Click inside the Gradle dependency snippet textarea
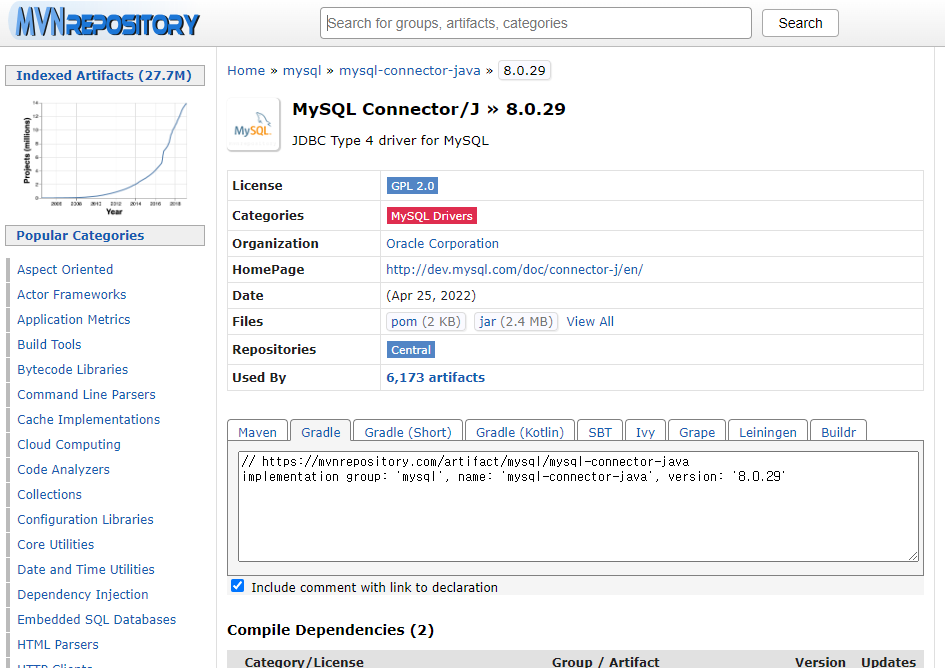Image resolution: width=945 pixels, height=668 pixels. pyautogui.click(x=578, y=506)
